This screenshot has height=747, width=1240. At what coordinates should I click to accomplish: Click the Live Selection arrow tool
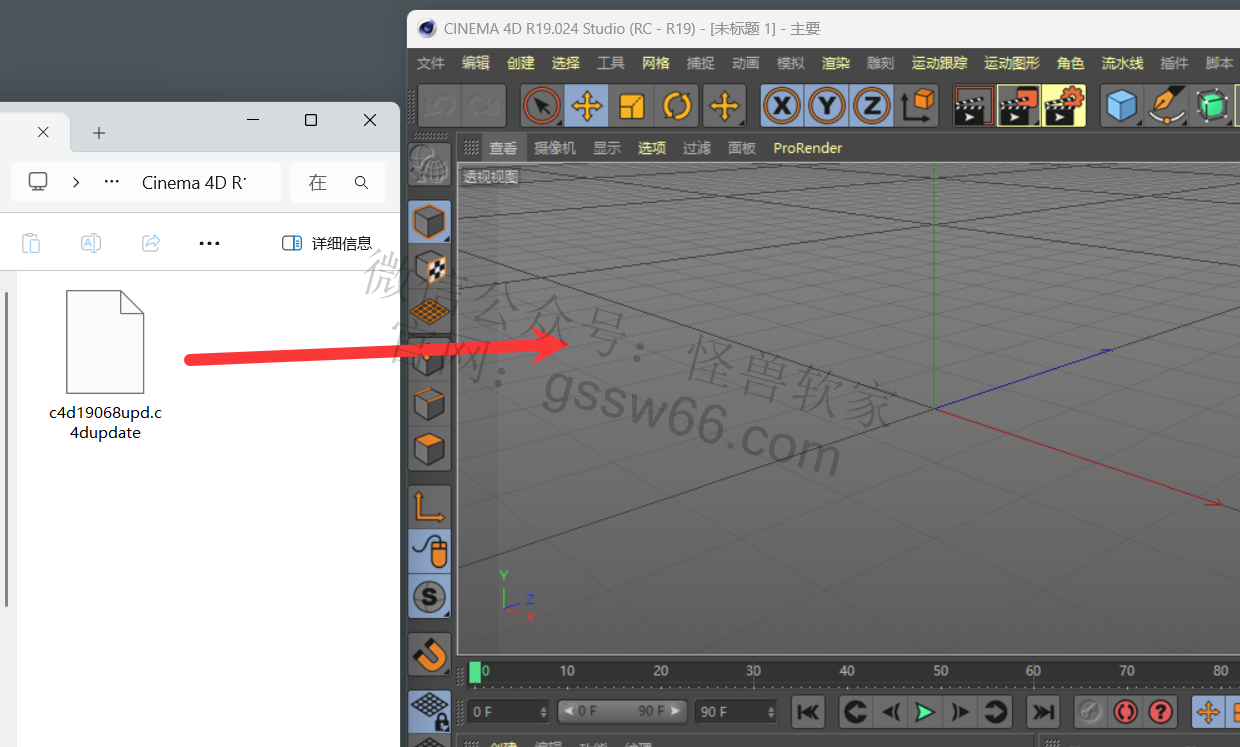[542, 105]
